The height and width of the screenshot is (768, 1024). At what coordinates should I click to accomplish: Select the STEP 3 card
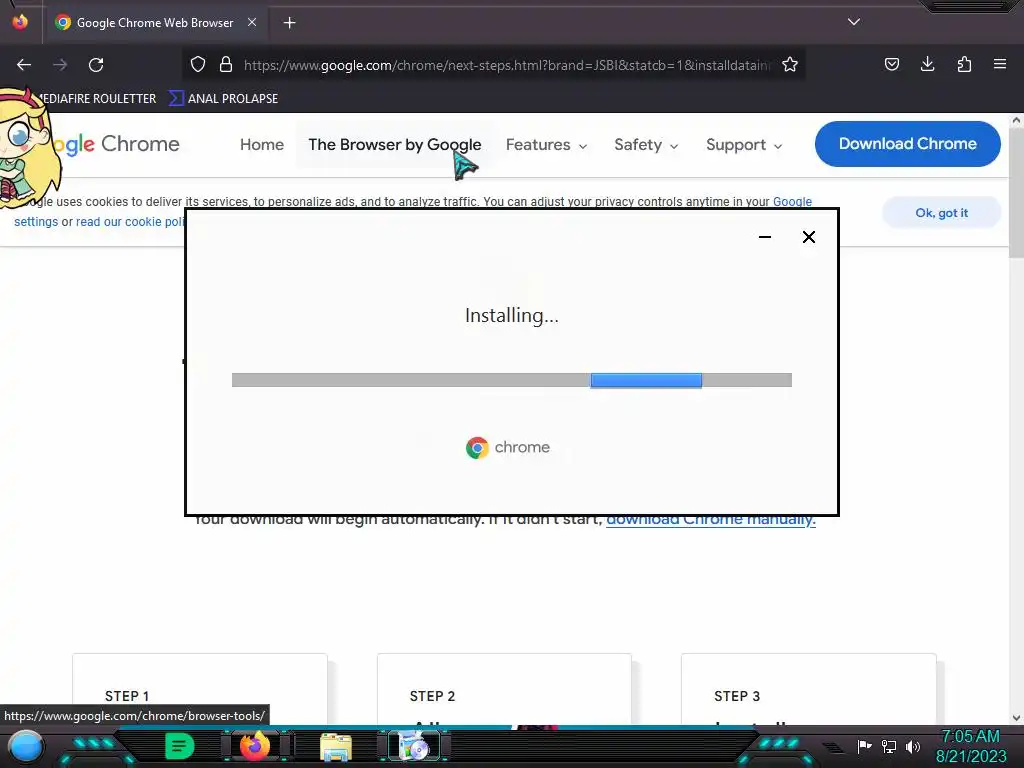pos(808,689)
